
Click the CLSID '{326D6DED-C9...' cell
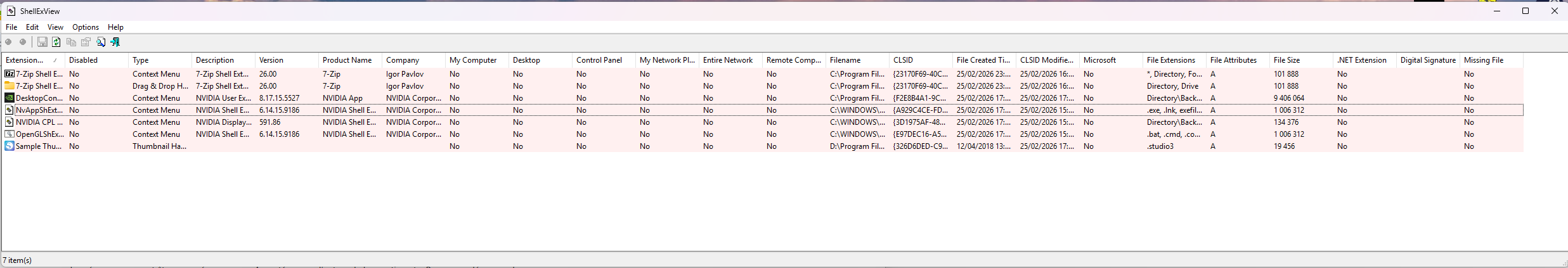(x=921, y=146)
